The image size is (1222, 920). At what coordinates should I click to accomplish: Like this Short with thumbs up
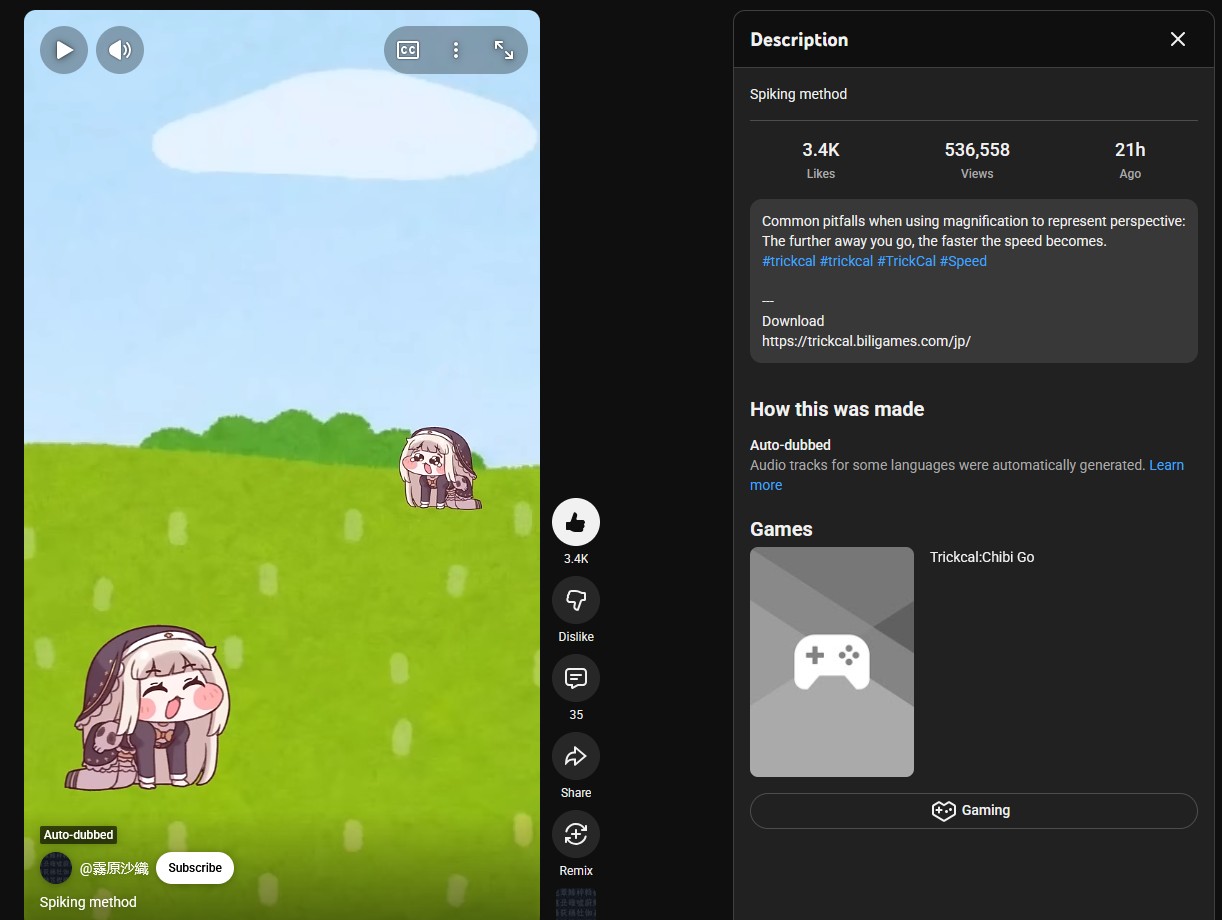click(x=576, y=522)
